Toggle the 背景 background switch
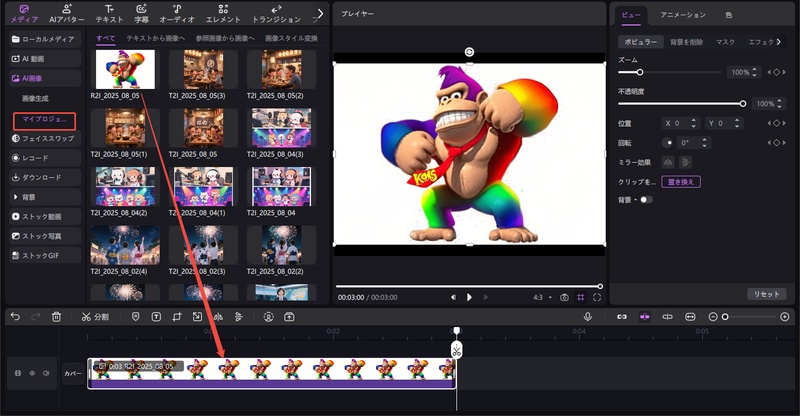The image size is (800, 416). tap(646, 200)
